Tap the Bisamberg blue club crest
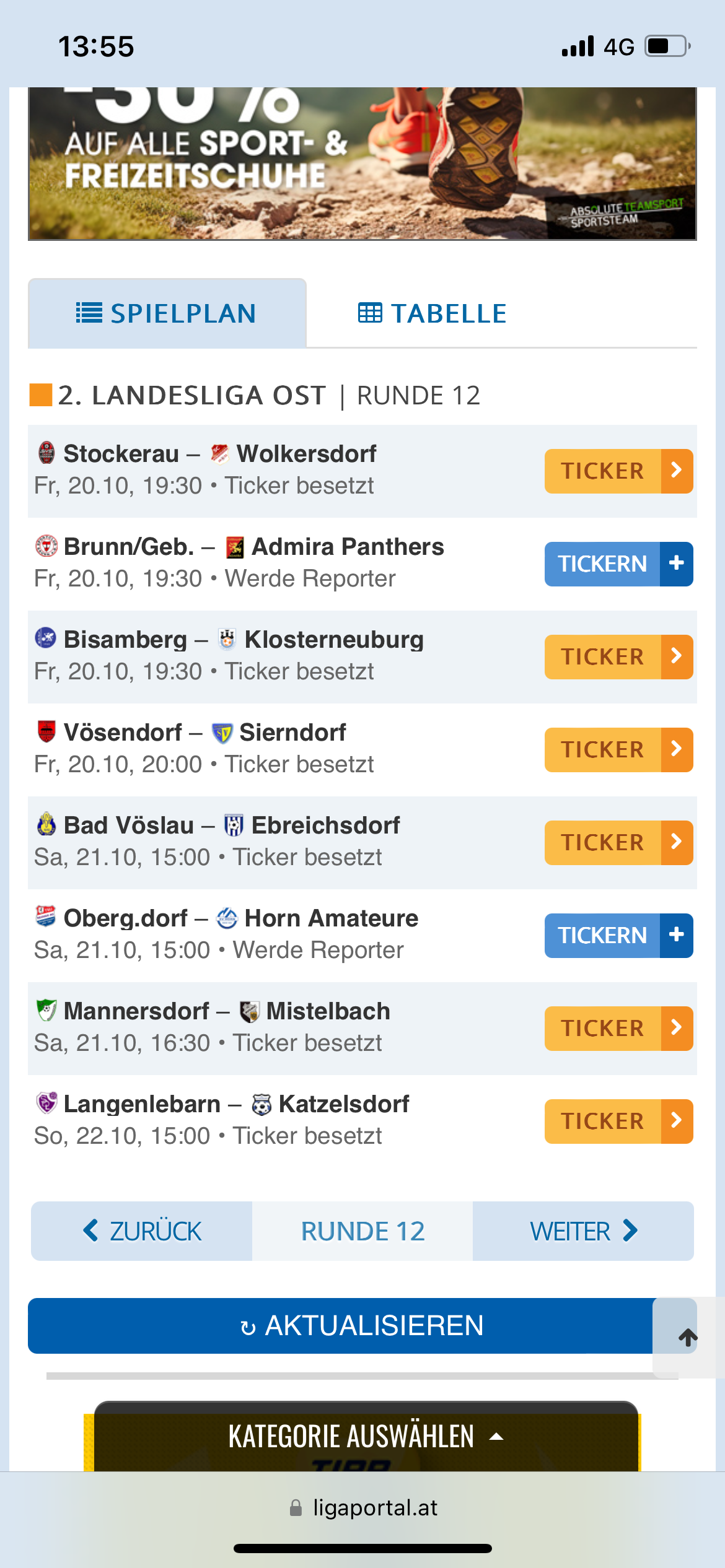Screen dimensions: 725x1568 coord(46,638)
